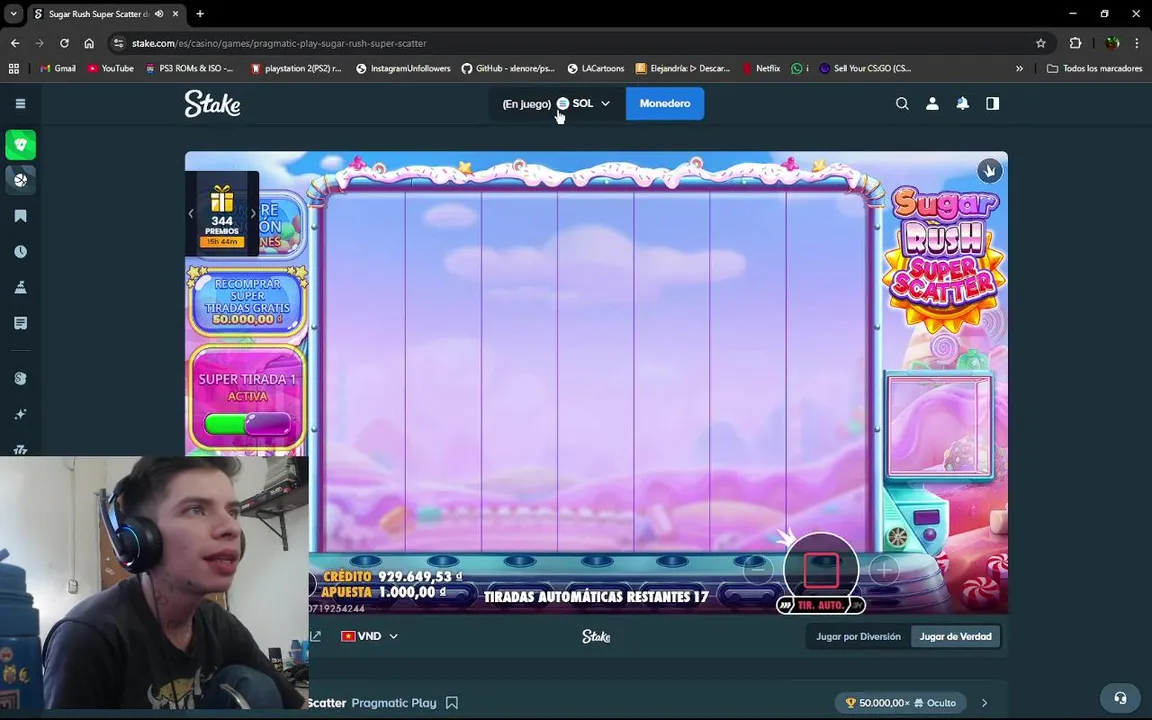Viewport: 1152px width, 720px height.
Task: View site information icon in address bar
Action: (x=119, y=43)
